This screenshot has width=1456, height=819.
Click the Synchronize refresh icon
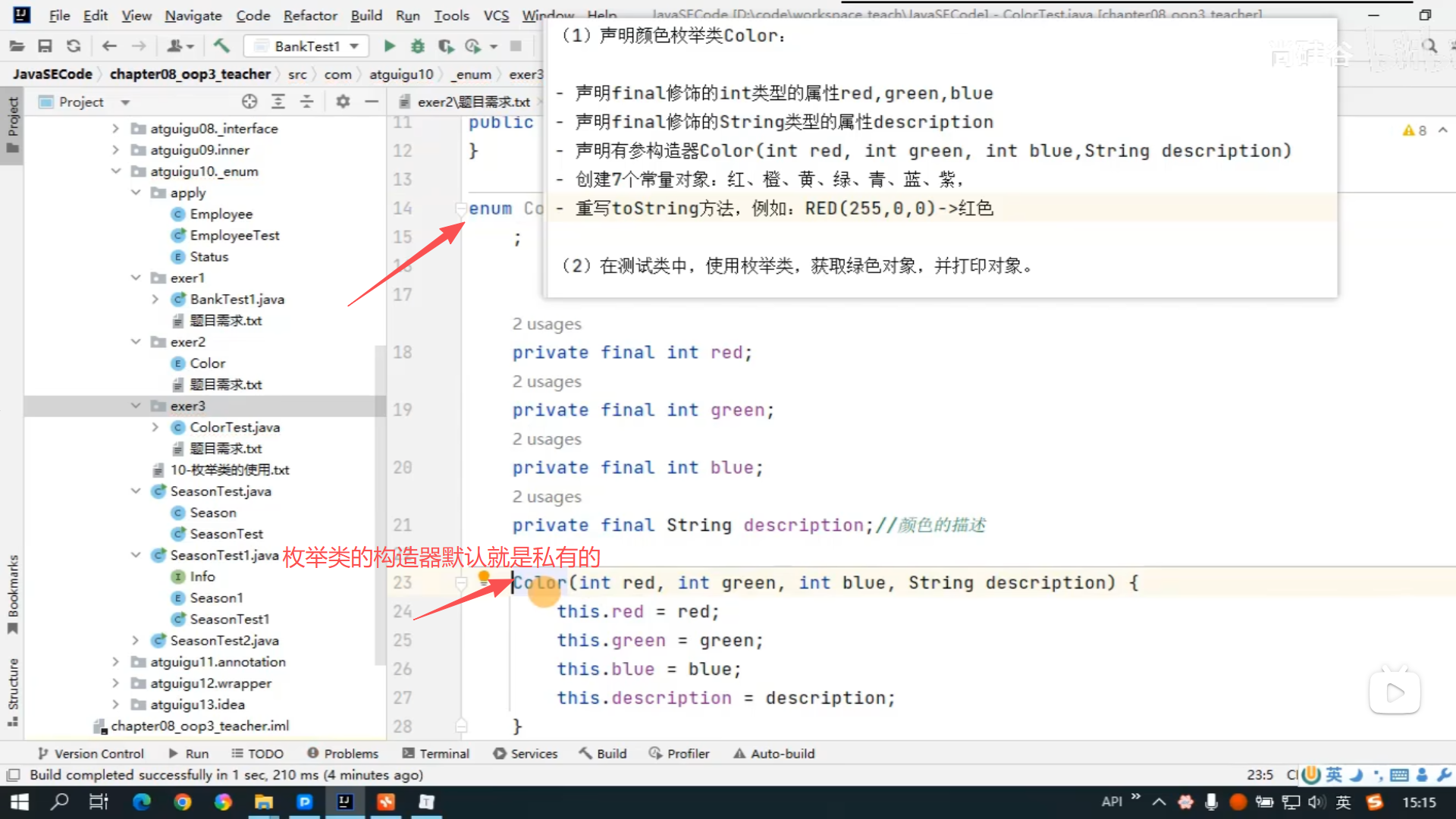pos(74,46)
